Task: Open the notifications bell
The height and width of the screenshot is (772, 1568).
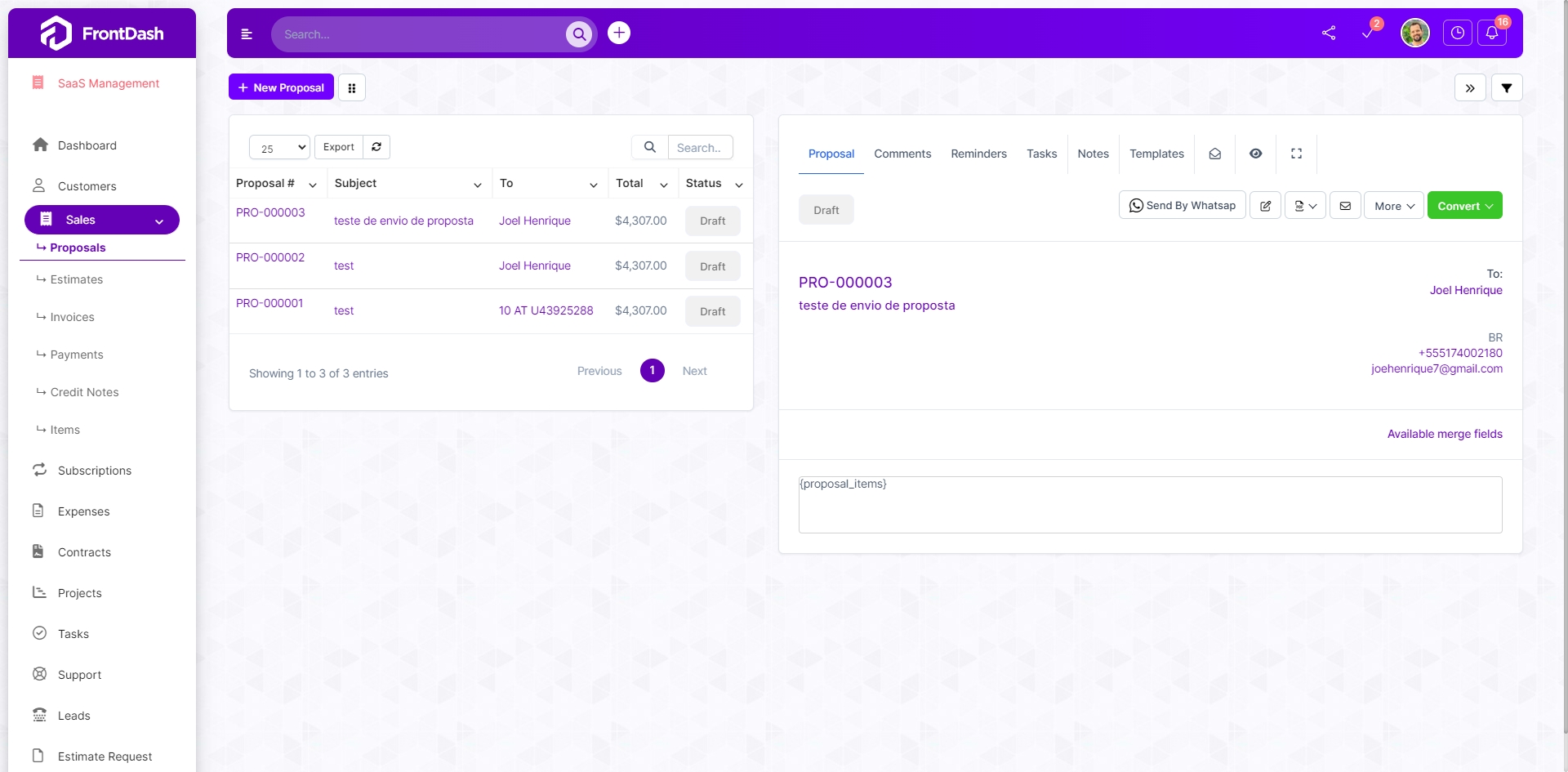Action: (x=1492, y=33)
